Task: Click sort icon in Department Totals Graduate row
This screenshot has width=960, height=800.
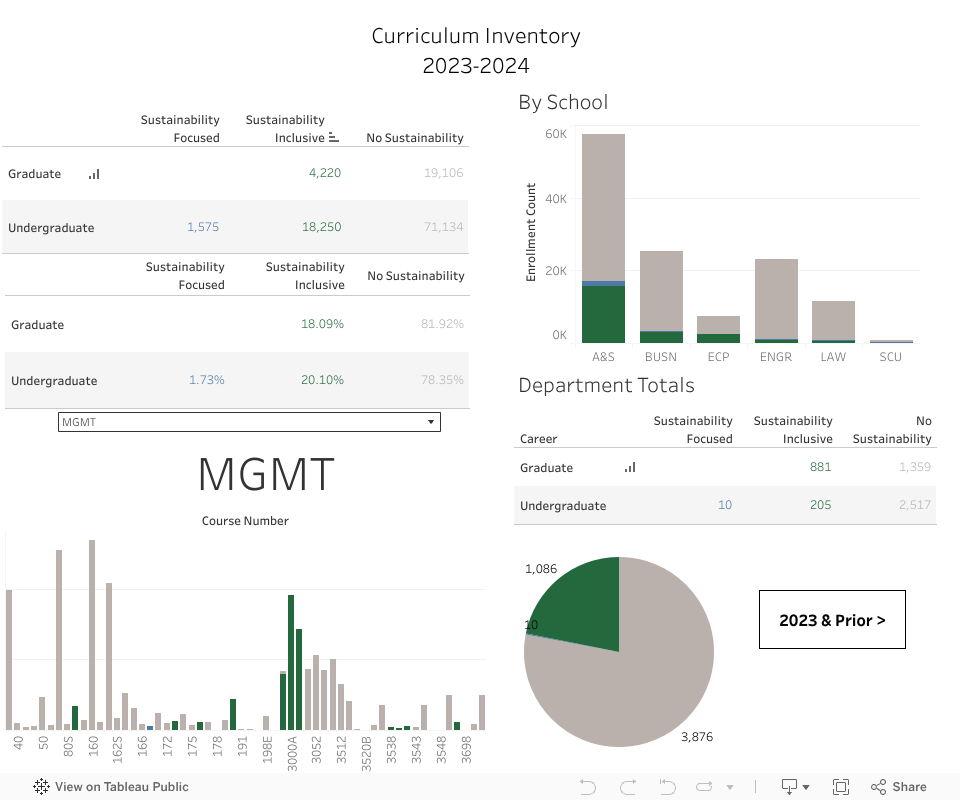Action: 630,467
